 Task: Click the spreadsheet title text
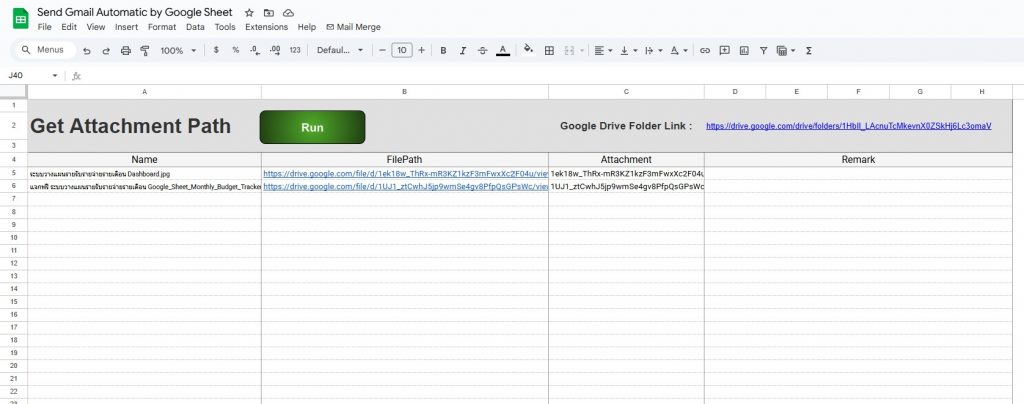pyautogui.click(x=135, y=12)
